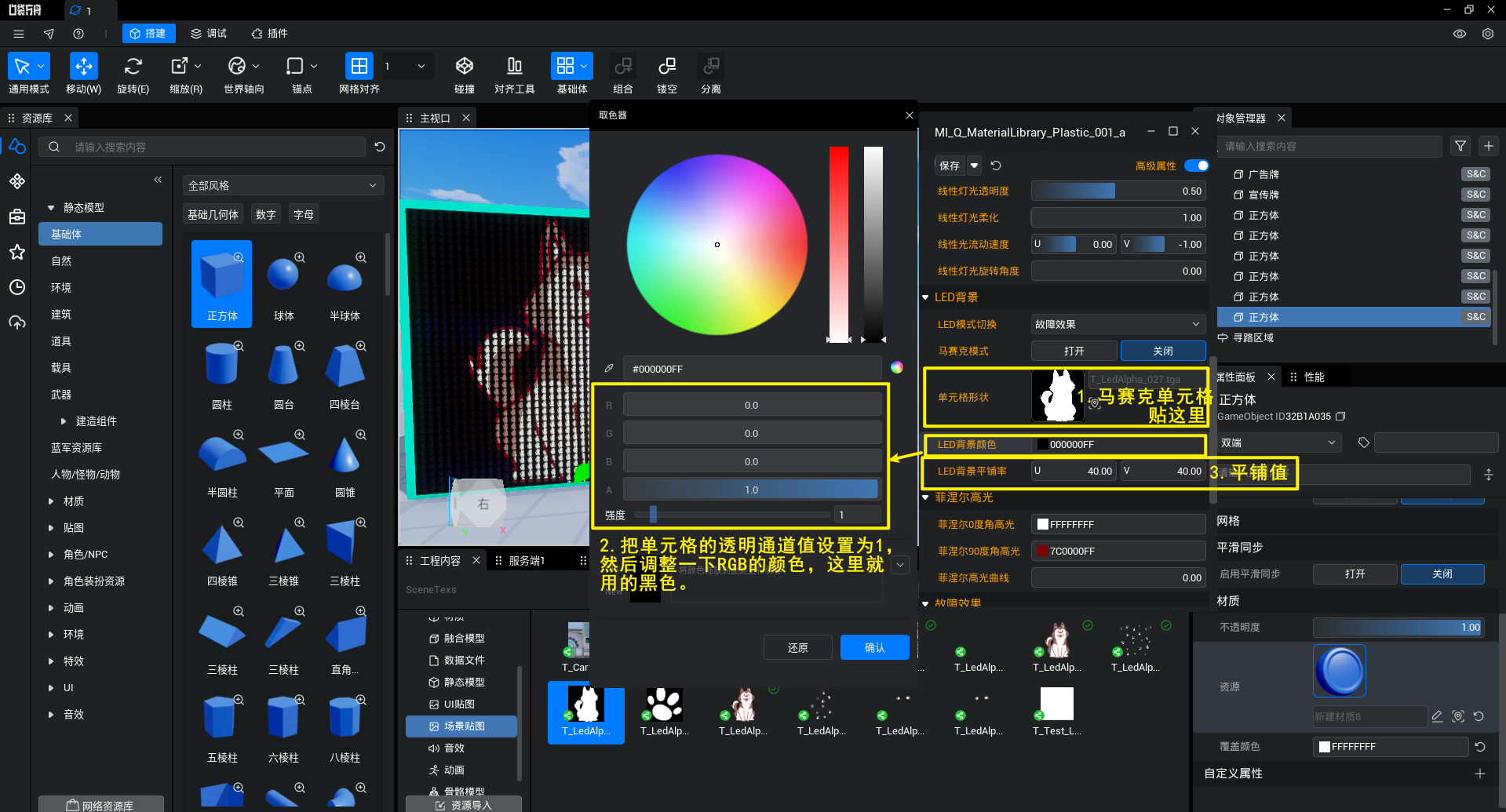The image size is (1506, 812).
Task: Set 启用平滑同步 to 打开
Action: (x=1355, y=573)
